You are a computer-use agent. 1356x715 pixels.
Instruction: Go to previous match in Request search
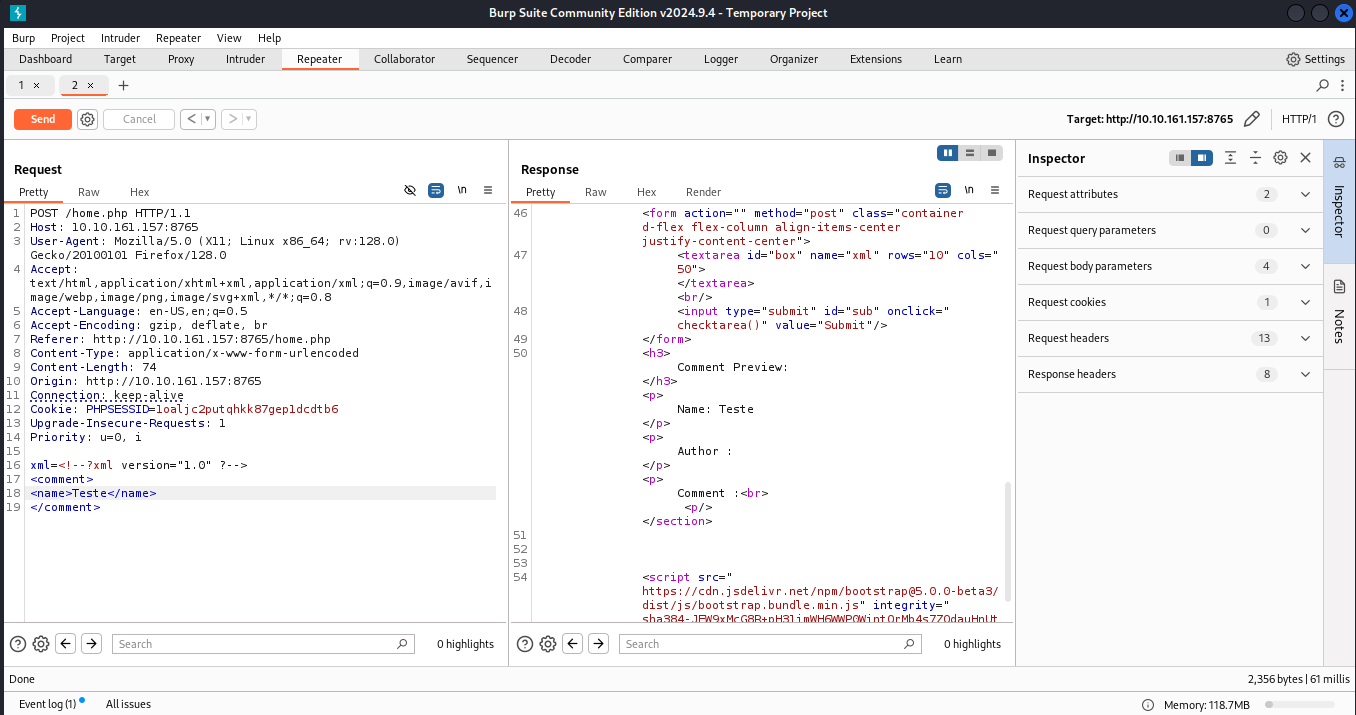(x=66, y=644)
